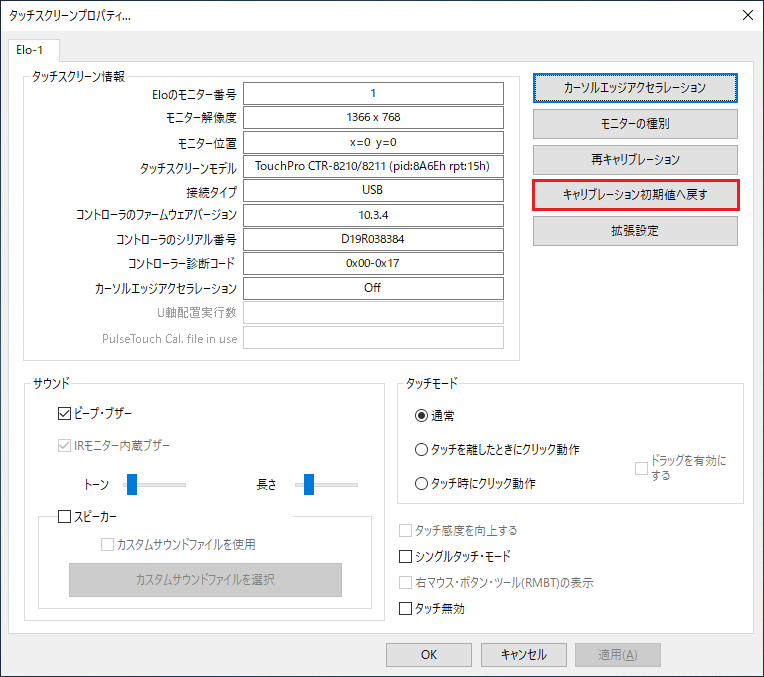Enable the スピーカー checkbox
Viewport: 764px width, 677px height.
65,517
